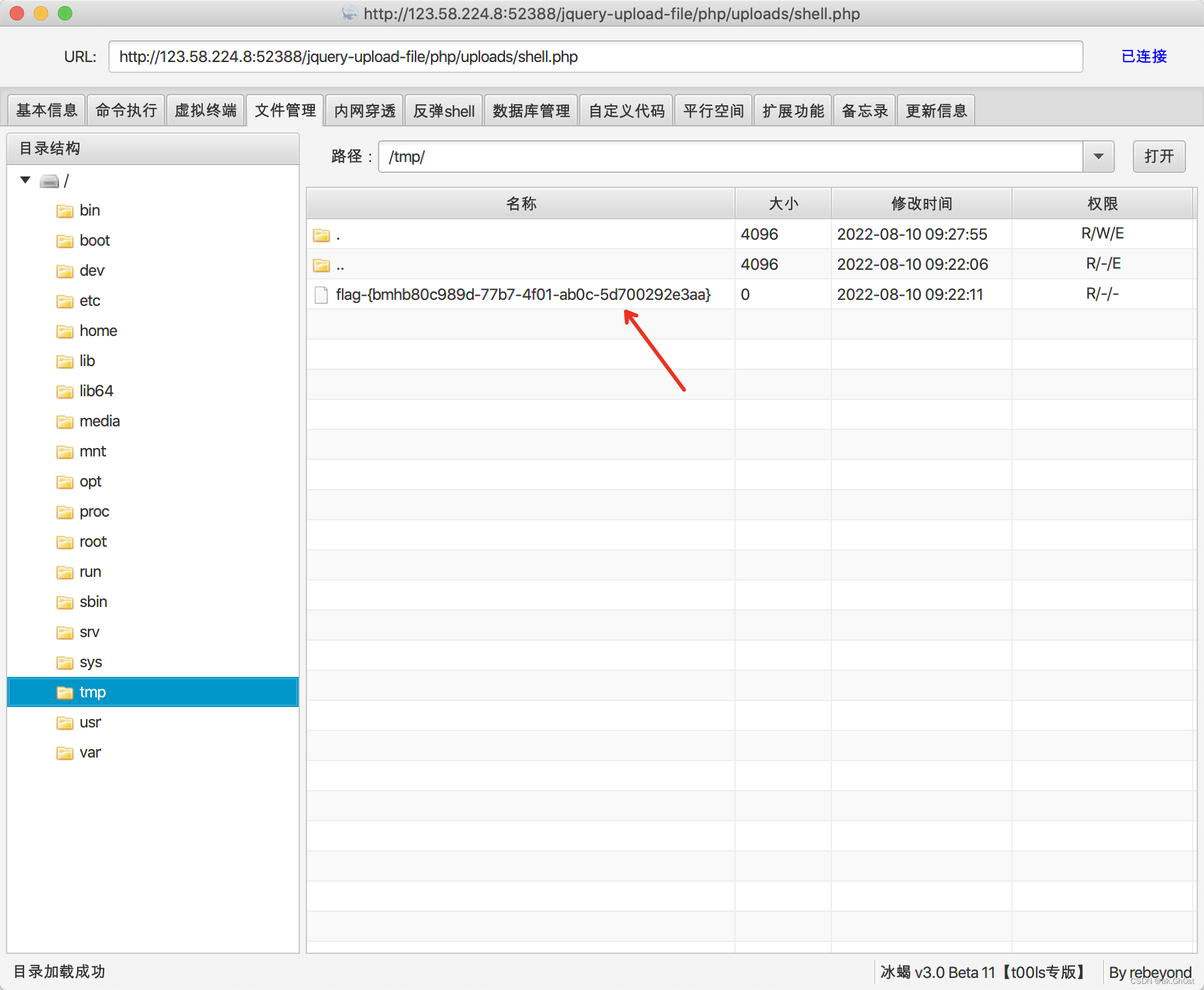Sort by the 修改时间 column header
Image resolution: width=1204 pixels, height=990 pixels.
(922, 204)
